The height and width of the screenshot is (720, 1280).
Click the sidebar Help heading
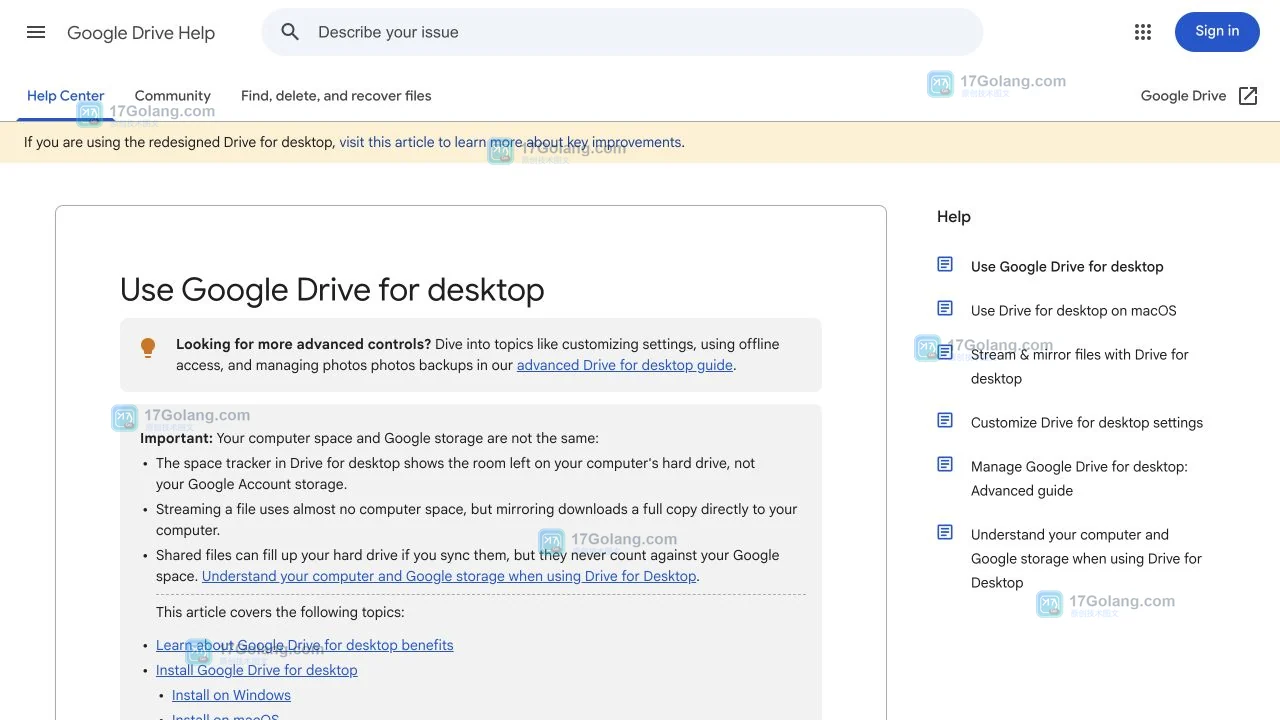pos(954,216)
